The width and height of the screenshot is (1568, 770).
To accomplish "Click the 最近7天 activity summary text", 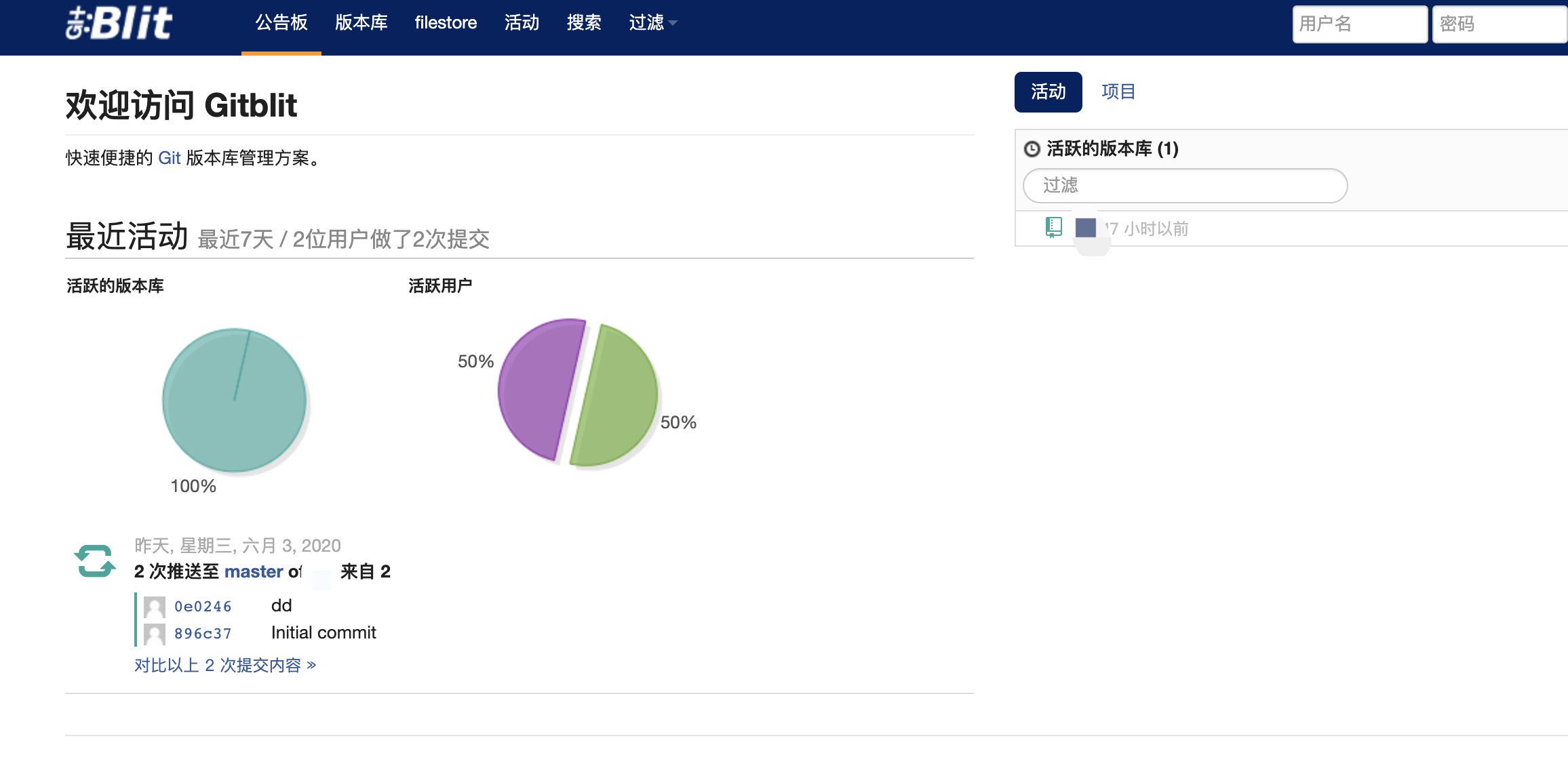I will click(x=343, y=239).
